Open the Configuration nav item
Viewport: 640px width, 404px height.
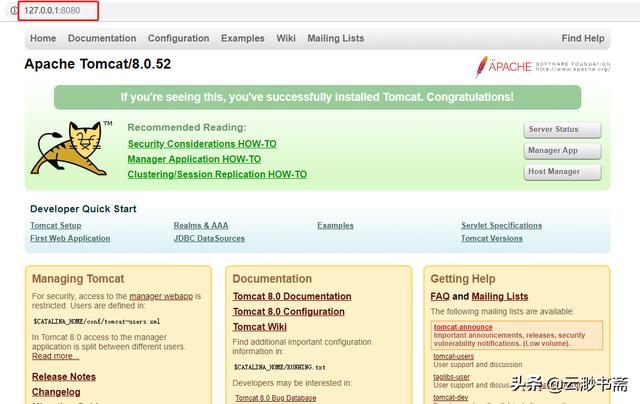(x=178, y=38)
